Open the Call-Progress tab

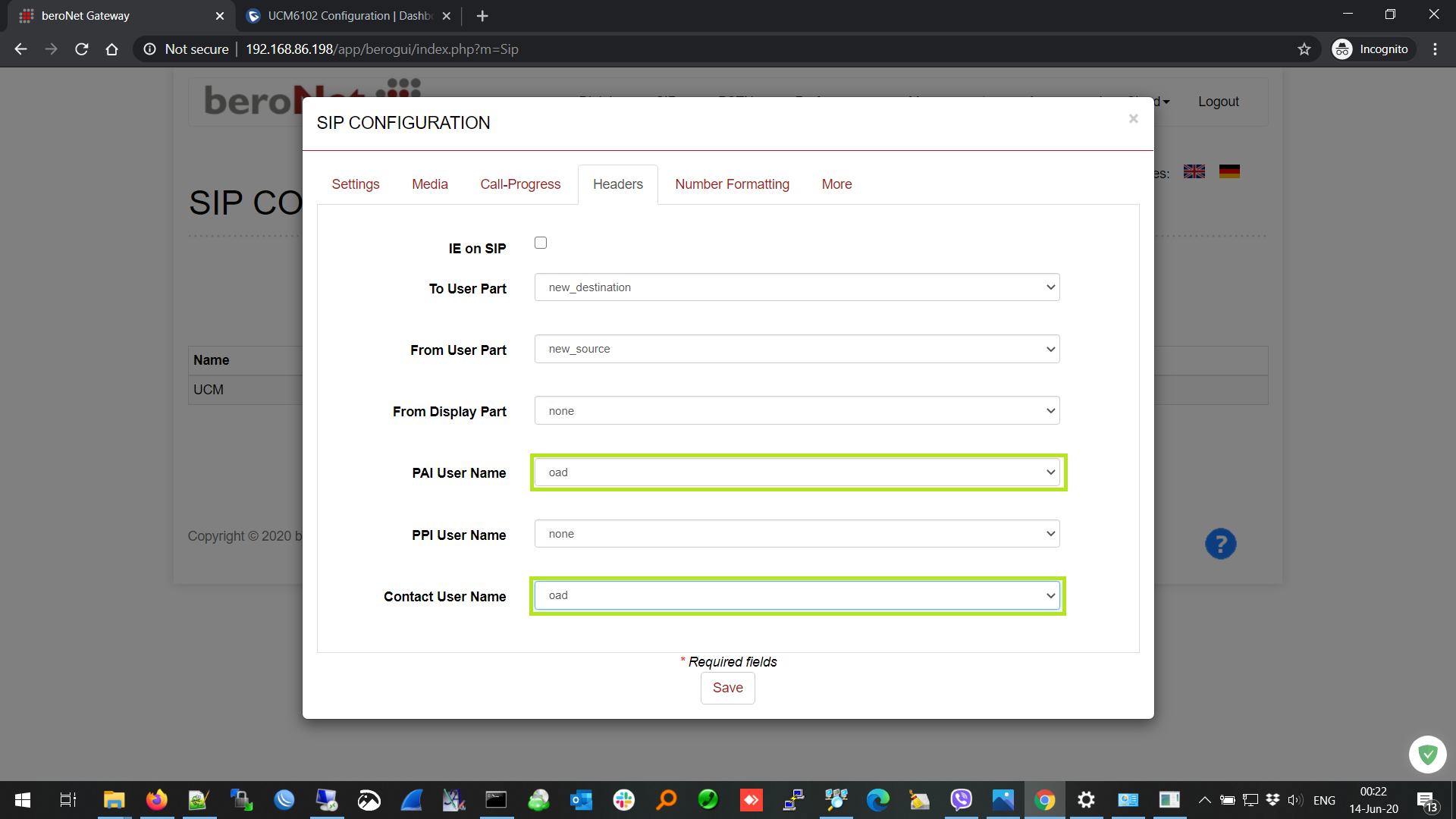coord(520,184)
